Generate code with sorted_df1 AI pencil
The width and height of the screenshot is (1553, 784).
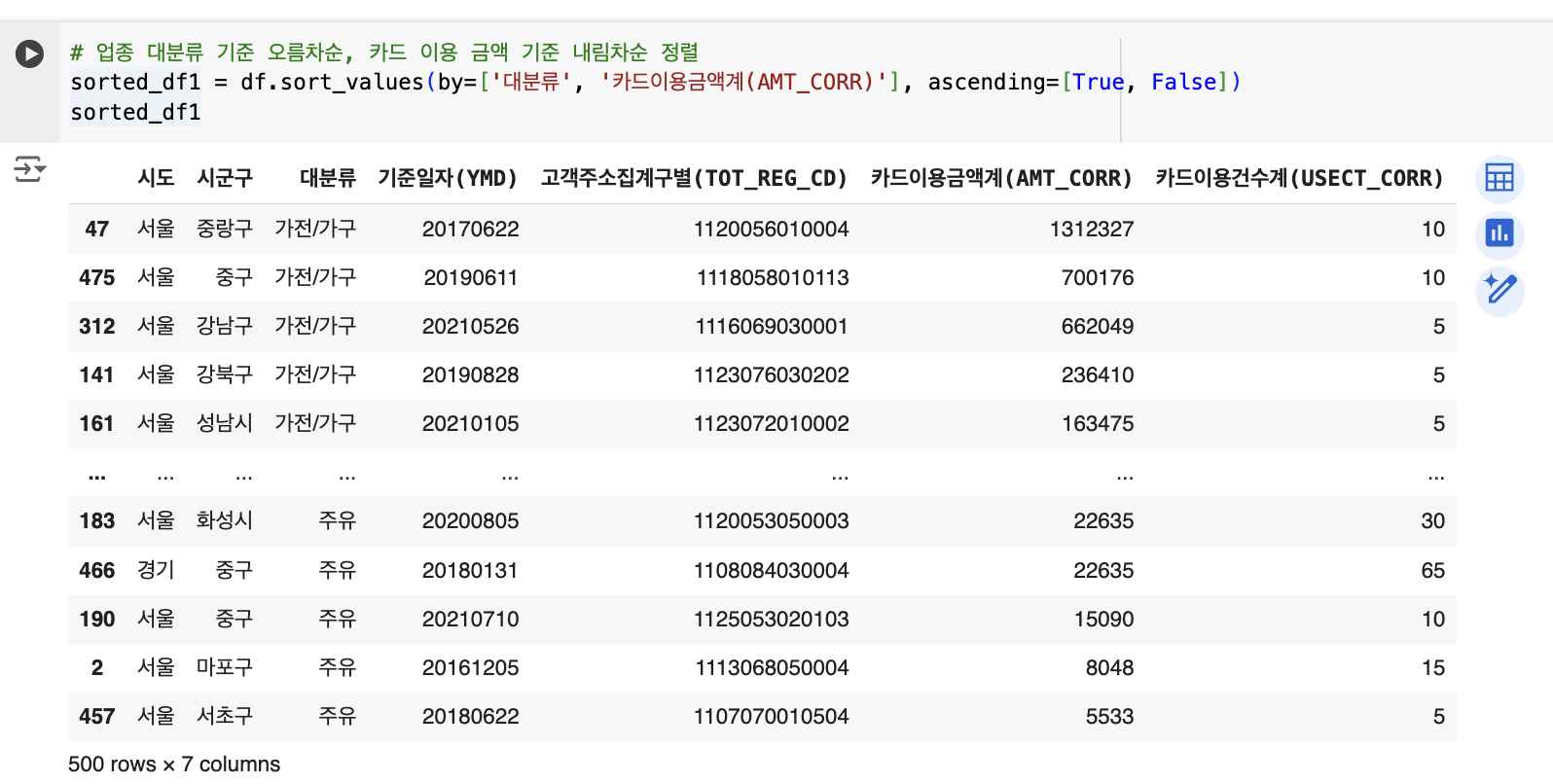click(1499, 291)
